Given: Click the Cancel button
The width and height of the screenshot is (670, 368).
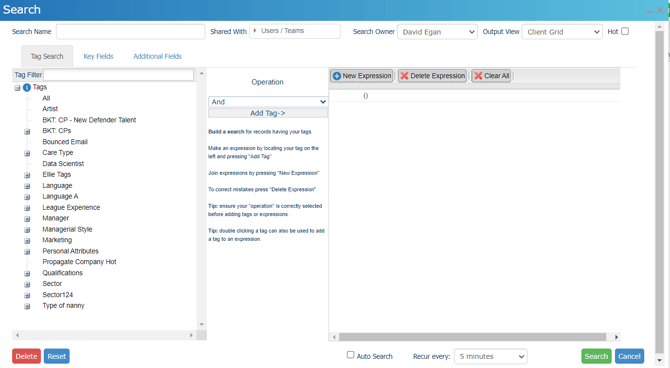Looking at the screenshot, I should tap(629, 356).
